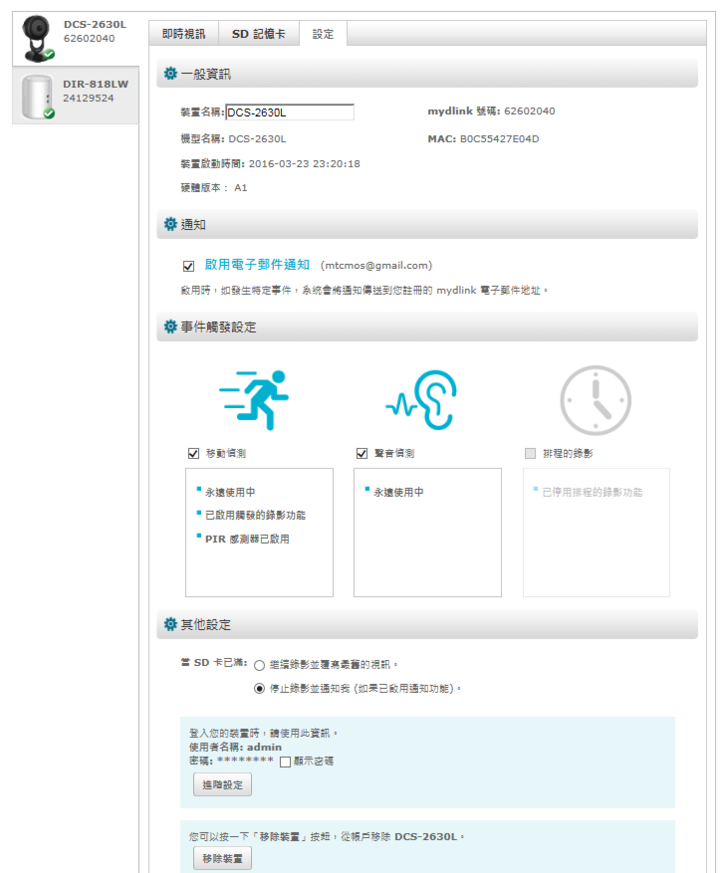The width and height of the screenshot is (728, 873).
Task: Click the mtcmos@gmail.com email address
Action: coord(376,266)
